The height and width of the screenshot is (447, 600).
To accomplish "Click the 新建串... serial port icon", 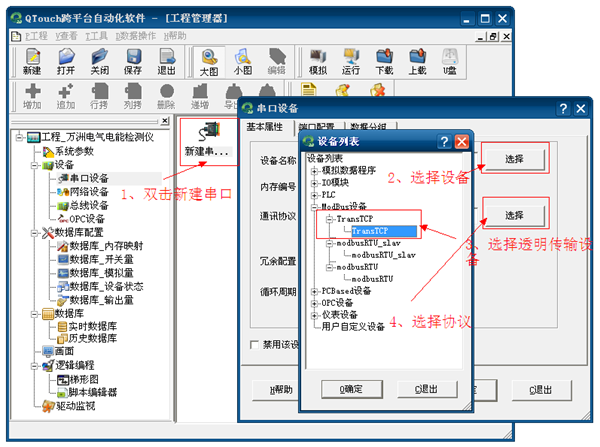I will (208, 139).
